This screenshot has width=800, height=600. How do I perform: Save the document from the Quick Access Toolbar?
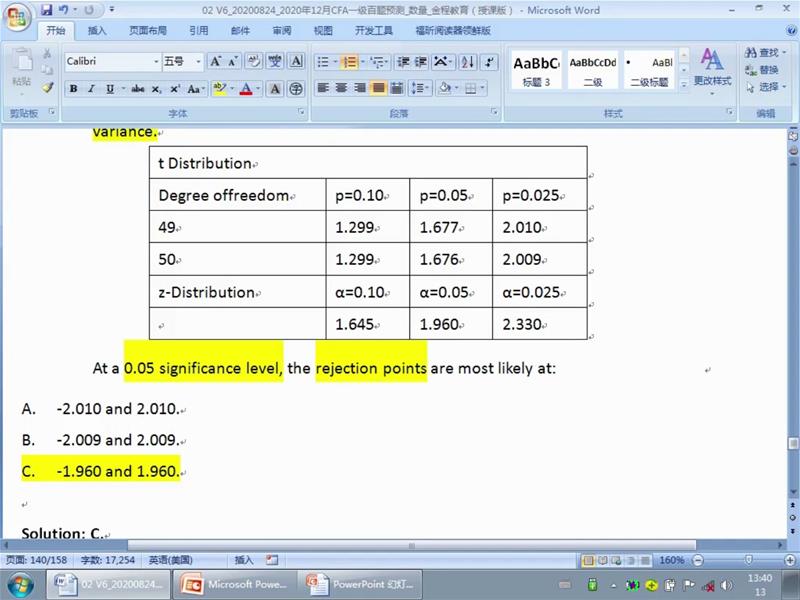47,10
